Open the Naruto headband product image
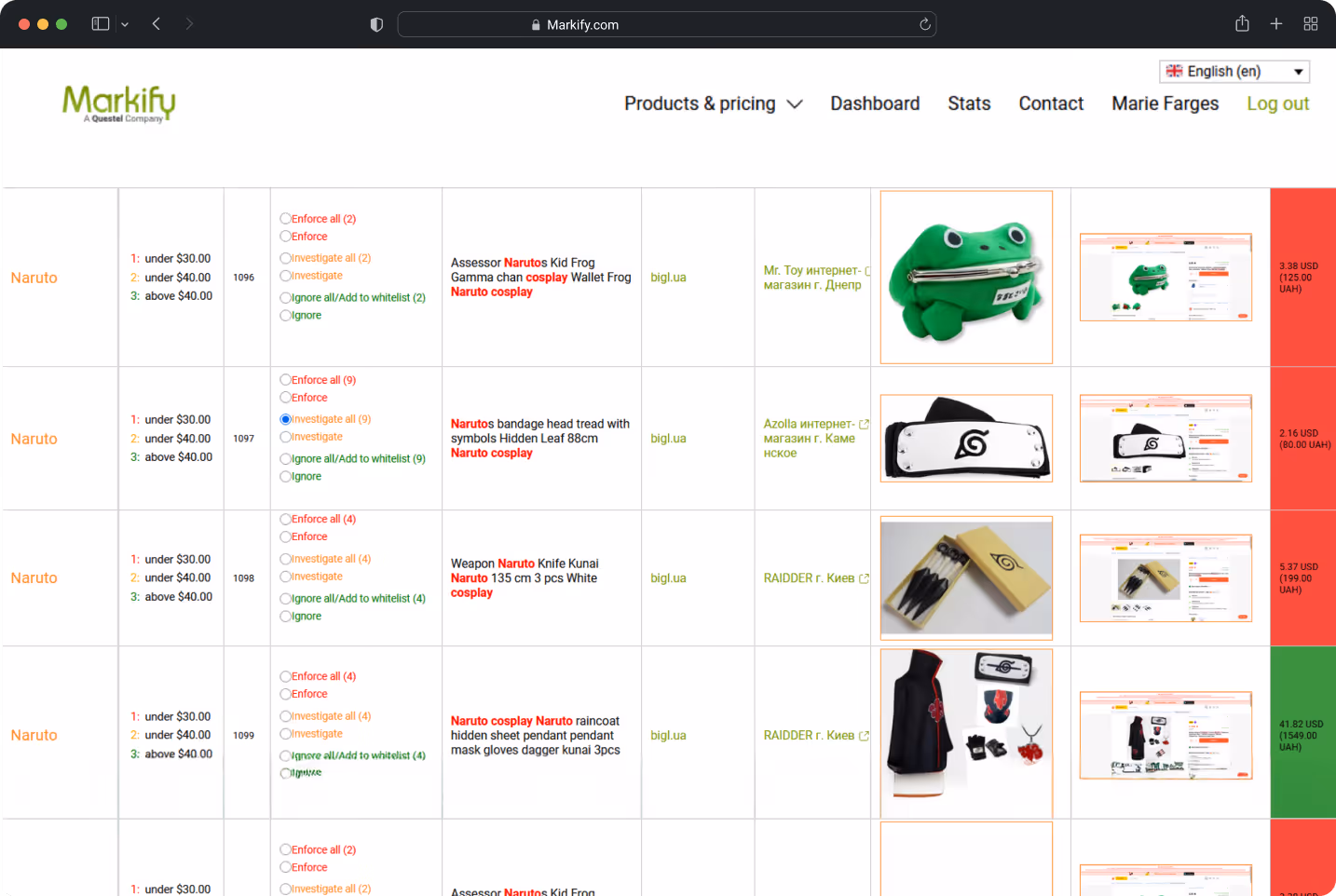1336x896 pixels. (x=966, y=439)
